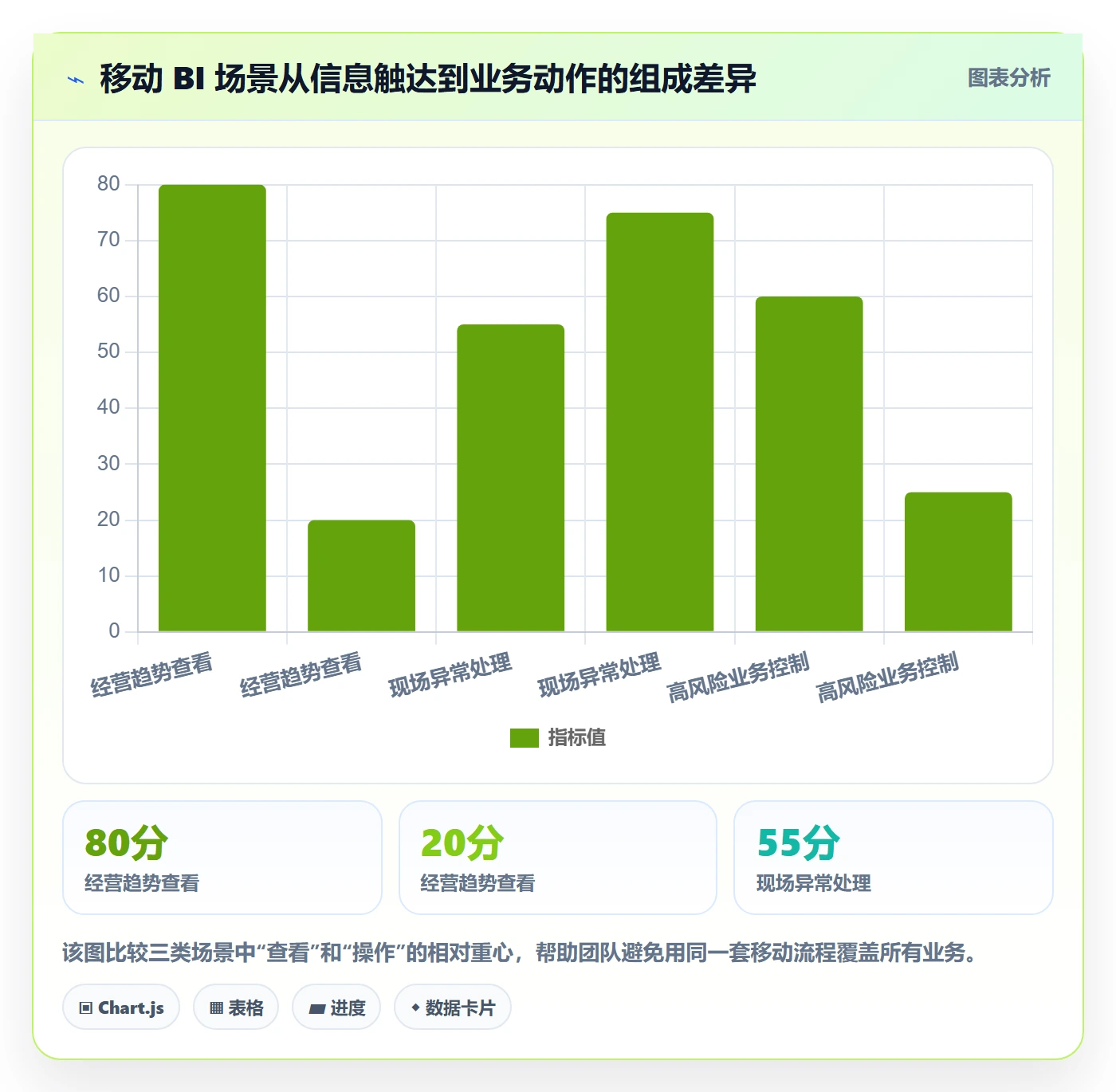Click the Chart.js chip square icon
Screen dimensions: 1116x1092
coord(86,1008)
